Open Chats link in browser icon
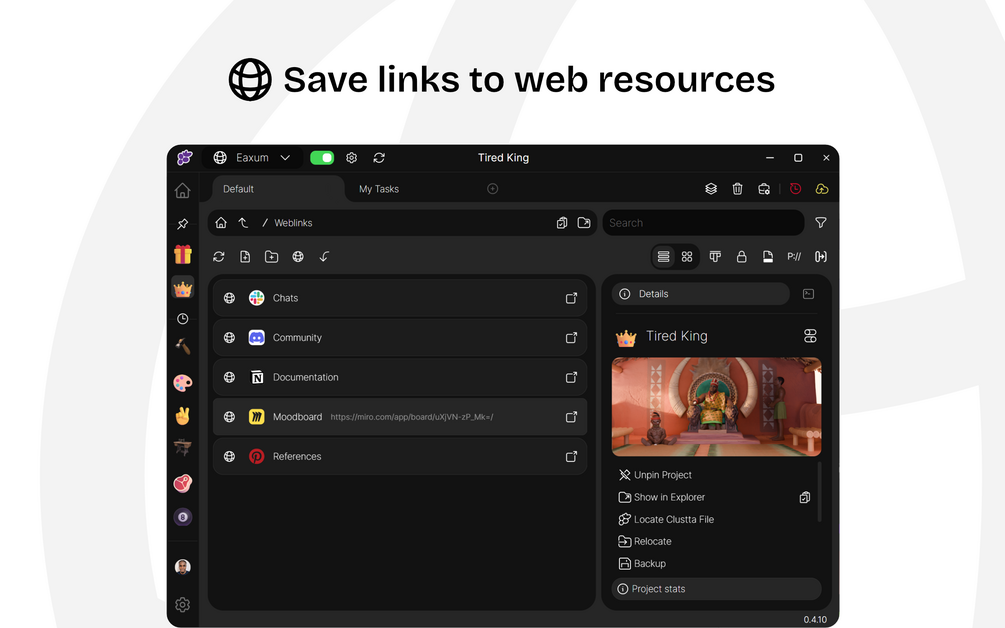Image resolution: width=1005 pixels, height=628 pixels. coord(571,298)
